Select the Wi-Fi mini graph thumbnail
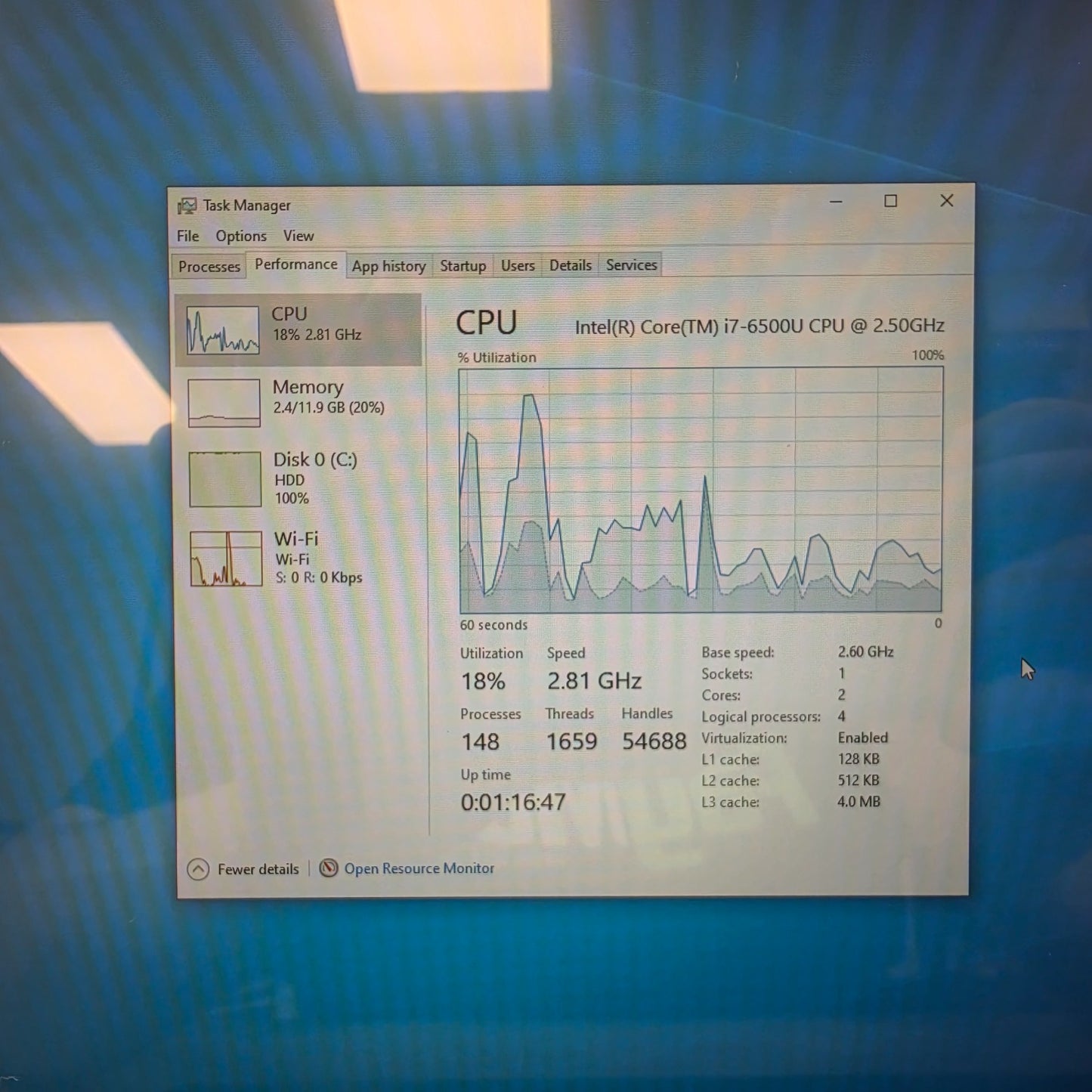This screenshot has width=1092, height=1092. 226,559
